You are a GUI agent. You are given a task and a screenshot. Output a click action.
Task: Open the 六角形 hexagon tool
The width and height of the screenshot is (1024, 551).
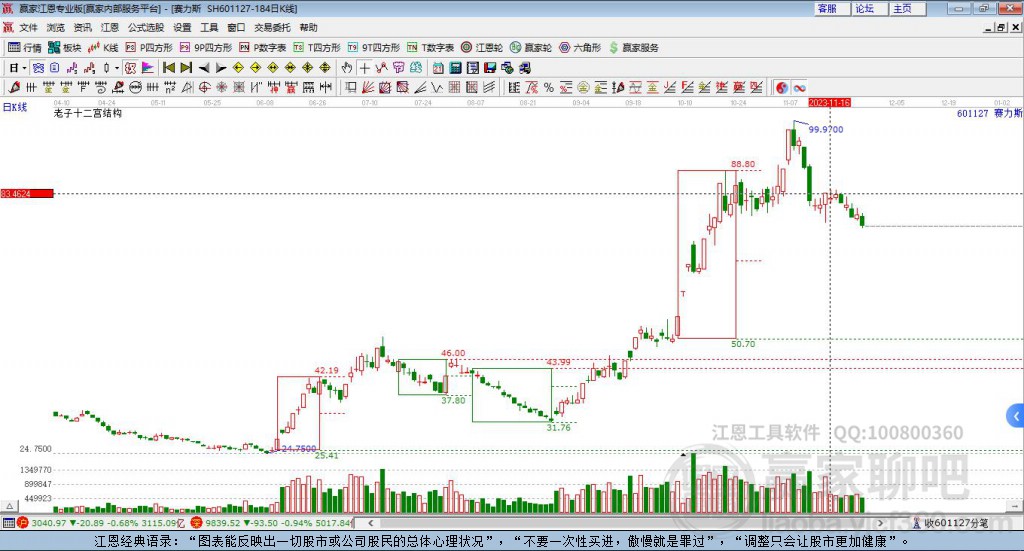coord(580,48)
